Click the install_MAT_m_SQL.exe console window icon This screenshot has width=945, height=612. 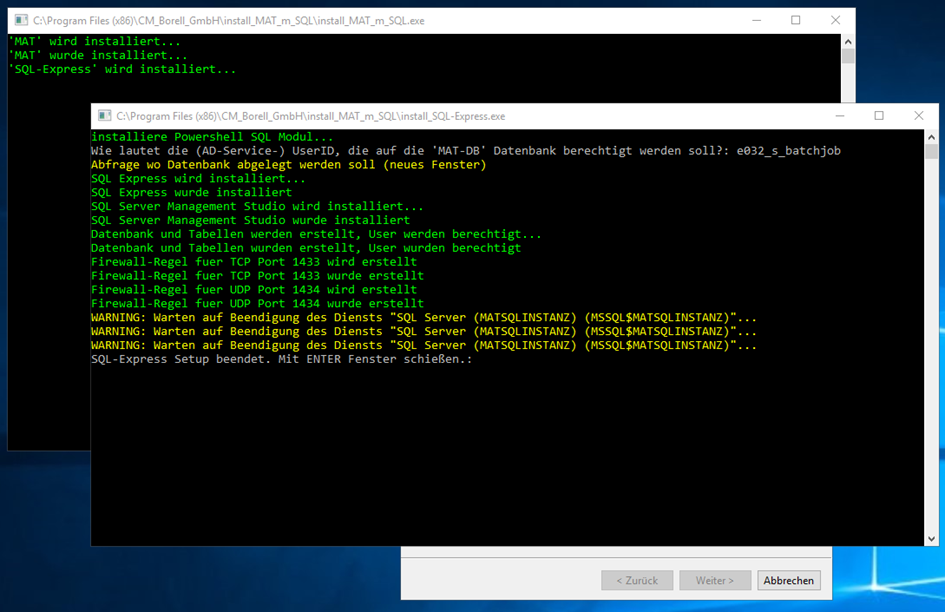coord(22,21)
